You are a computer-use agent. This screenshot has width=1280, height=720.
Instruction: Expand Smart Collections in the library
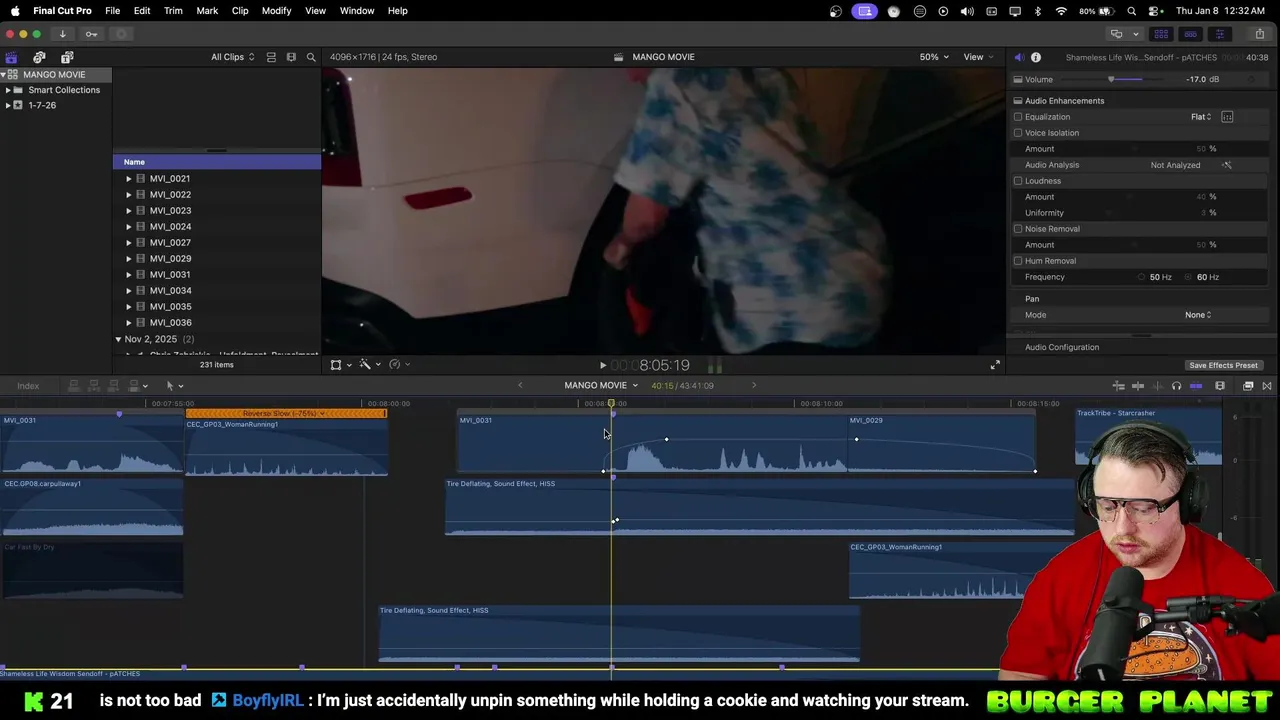[8, 90]
